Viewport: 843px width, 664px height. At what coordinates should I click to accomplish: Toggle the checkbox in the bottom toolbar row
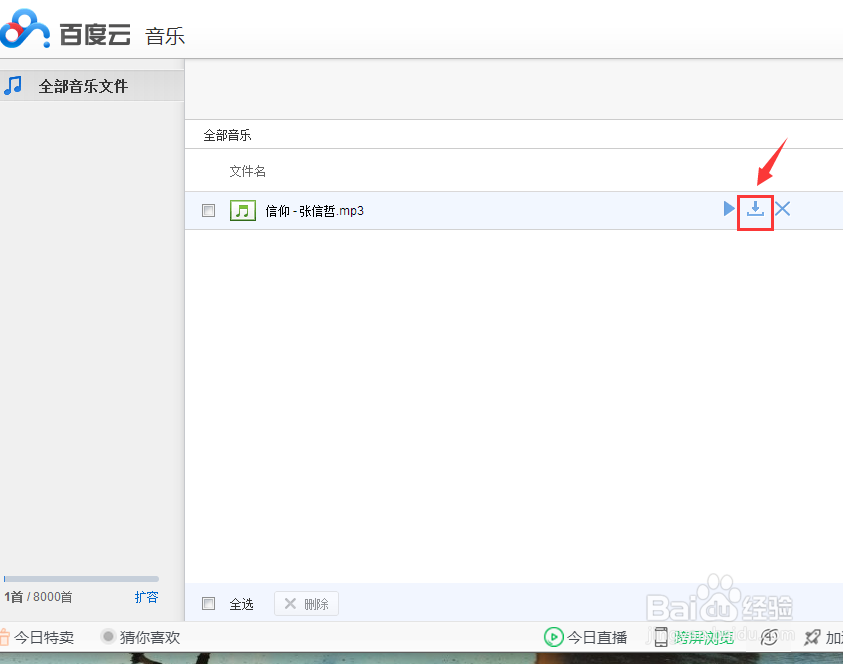tap(208, 603)
